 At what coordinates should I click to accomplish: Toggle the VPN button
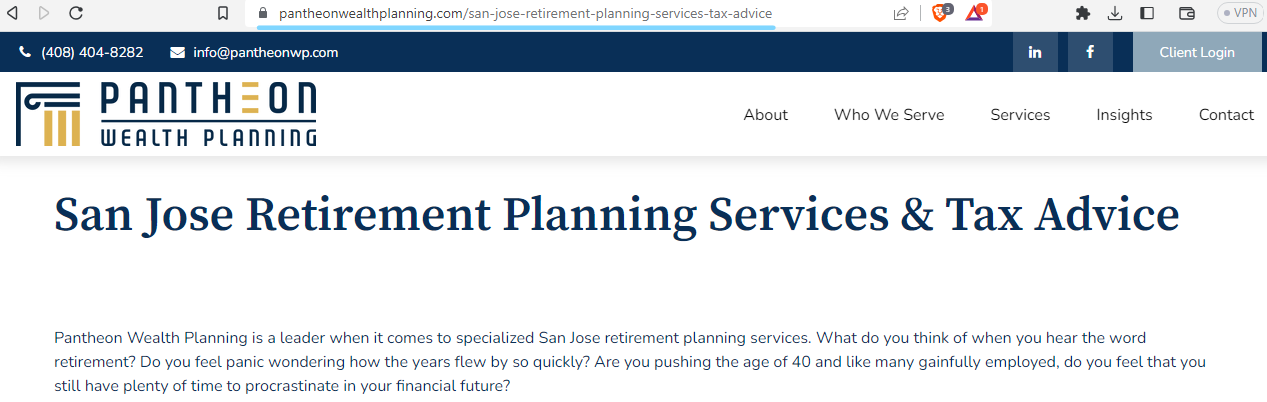(1240, 13)
